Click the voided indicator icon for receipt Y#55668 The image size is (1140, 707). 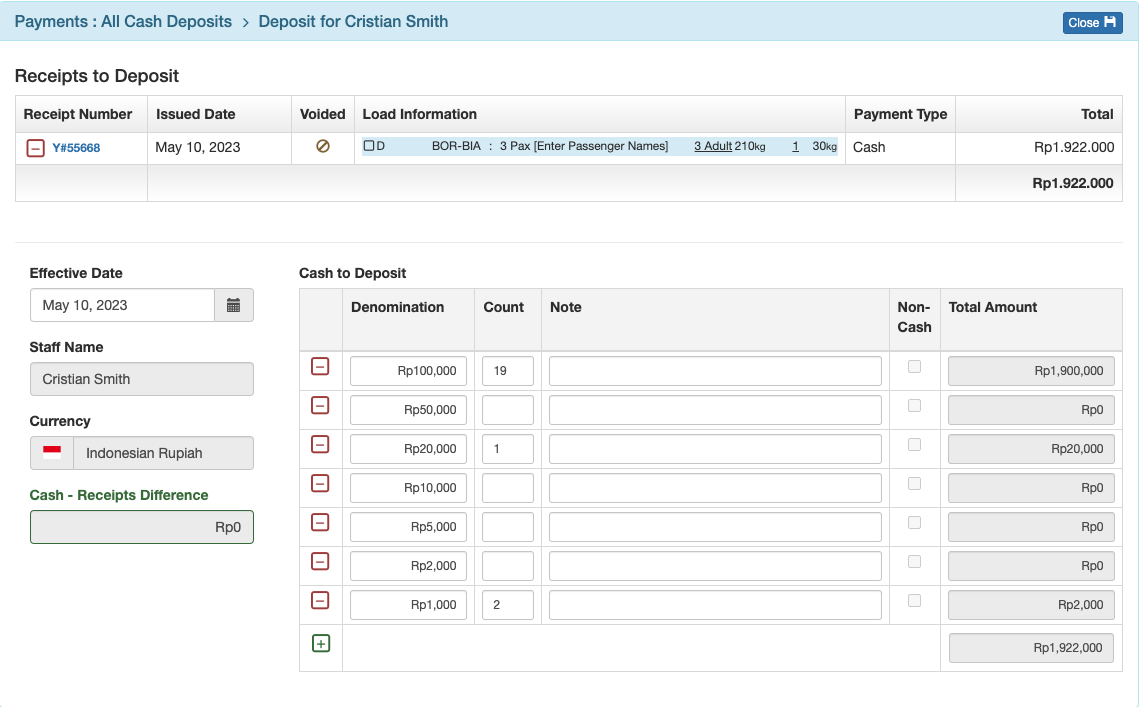pyautogui.click(x=322, y=148)
